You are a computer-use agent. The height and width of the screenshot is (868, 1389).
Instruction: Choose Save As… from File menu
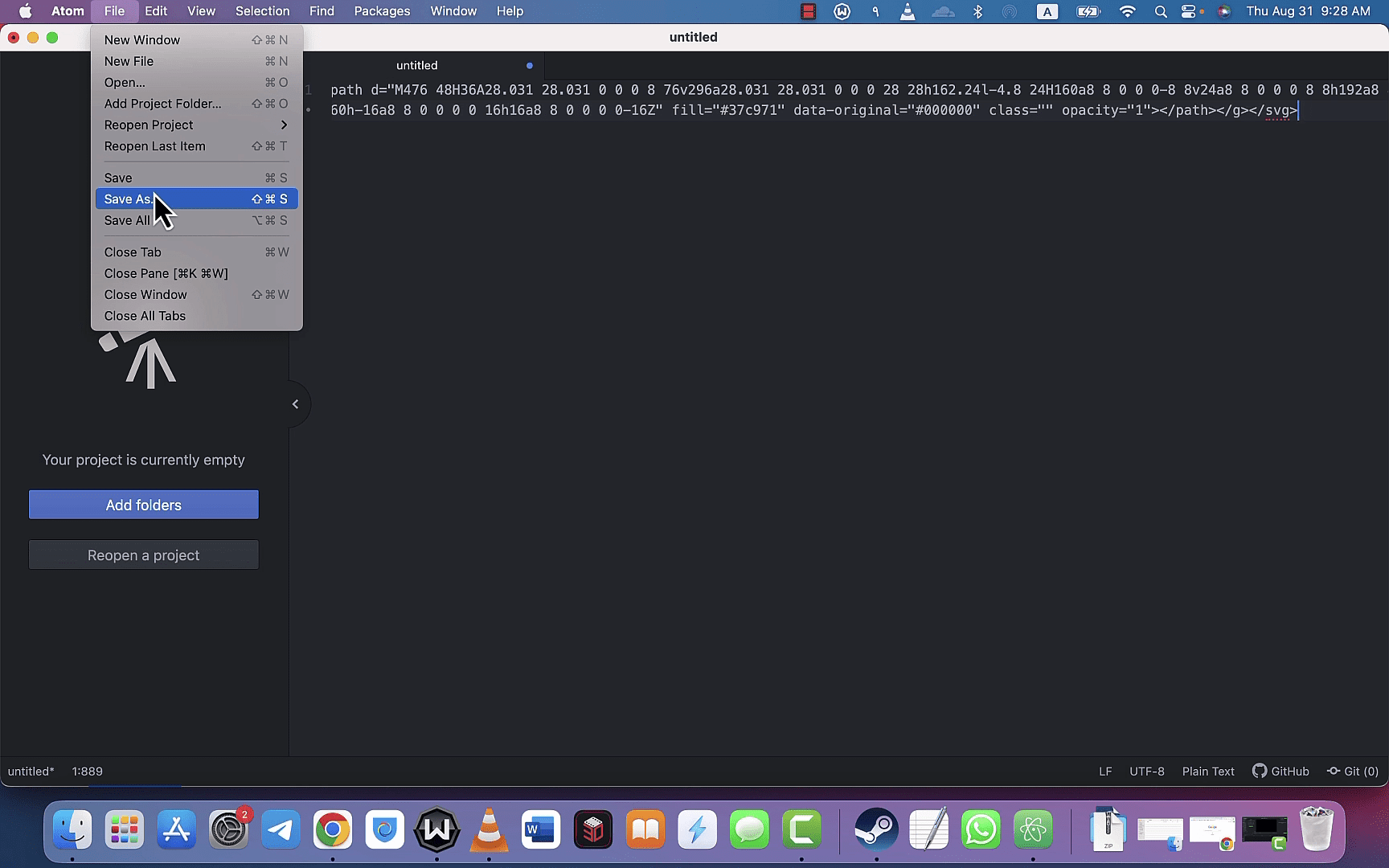196,199
